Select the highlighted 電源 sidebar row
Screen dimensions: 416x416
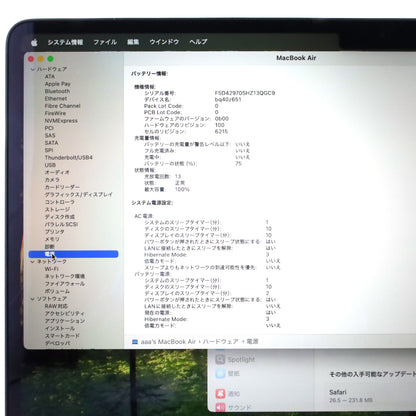[73, 254]
